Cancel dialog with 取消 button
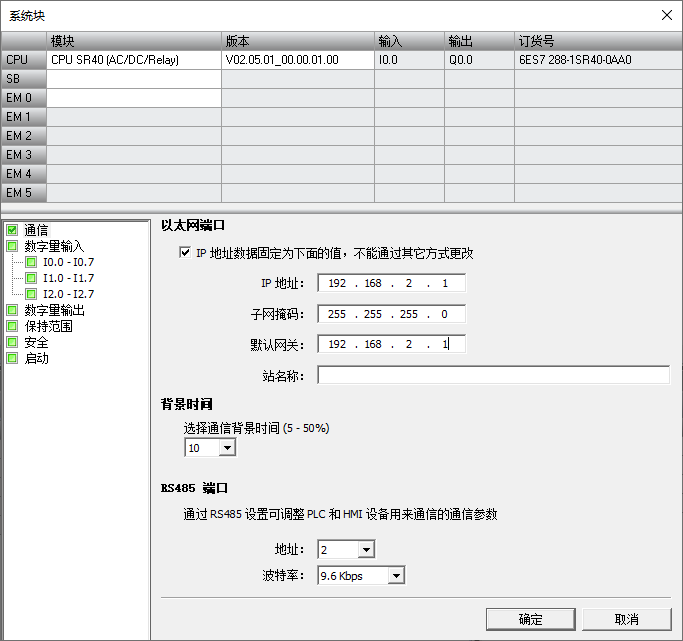 point(627,619)
